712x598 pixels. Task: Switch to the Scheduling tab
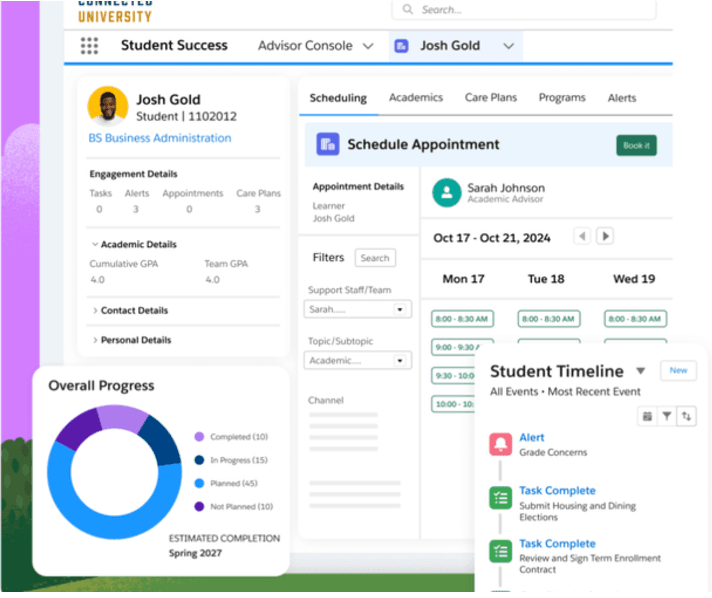pos(338,98)
